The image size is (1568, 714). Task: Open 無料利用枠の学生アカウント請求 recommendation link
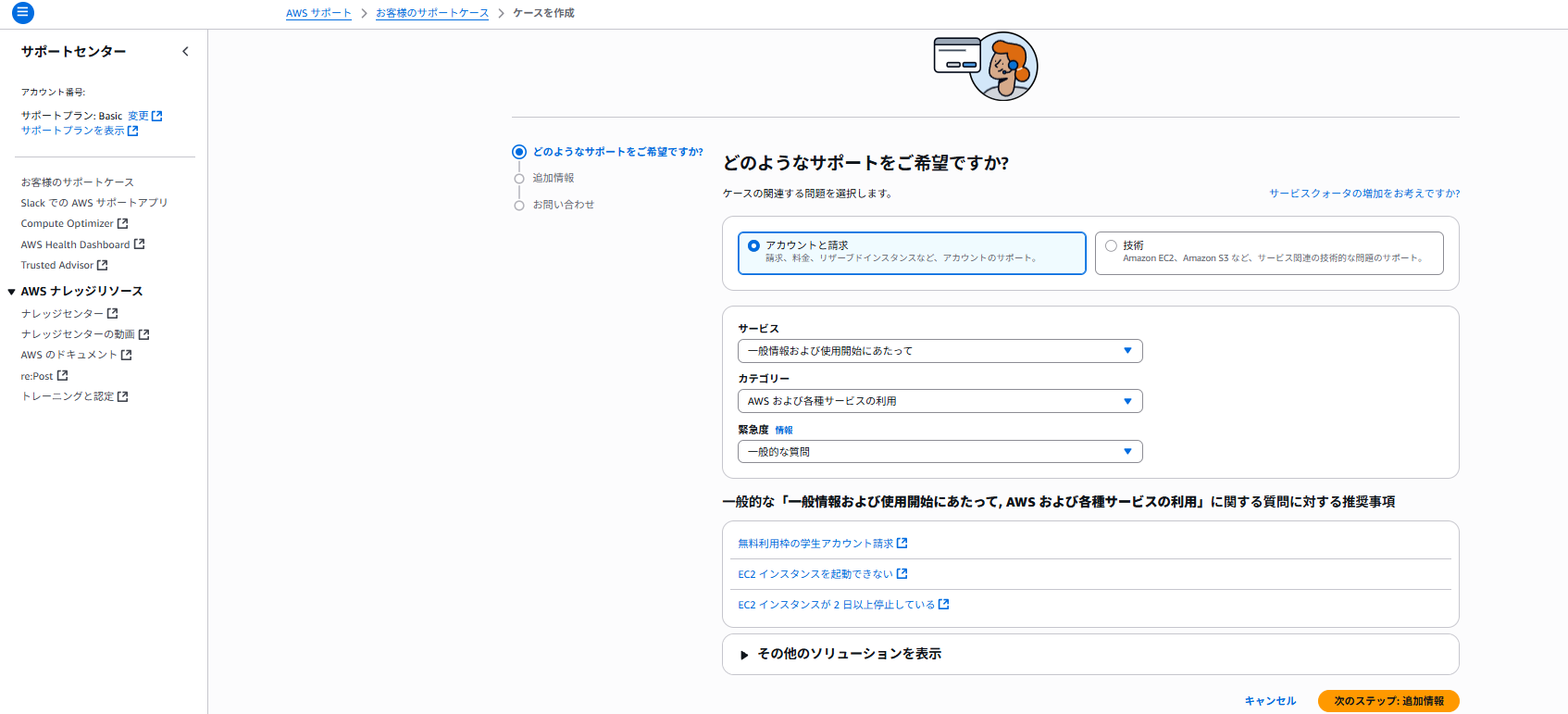(x=815, y=544)
